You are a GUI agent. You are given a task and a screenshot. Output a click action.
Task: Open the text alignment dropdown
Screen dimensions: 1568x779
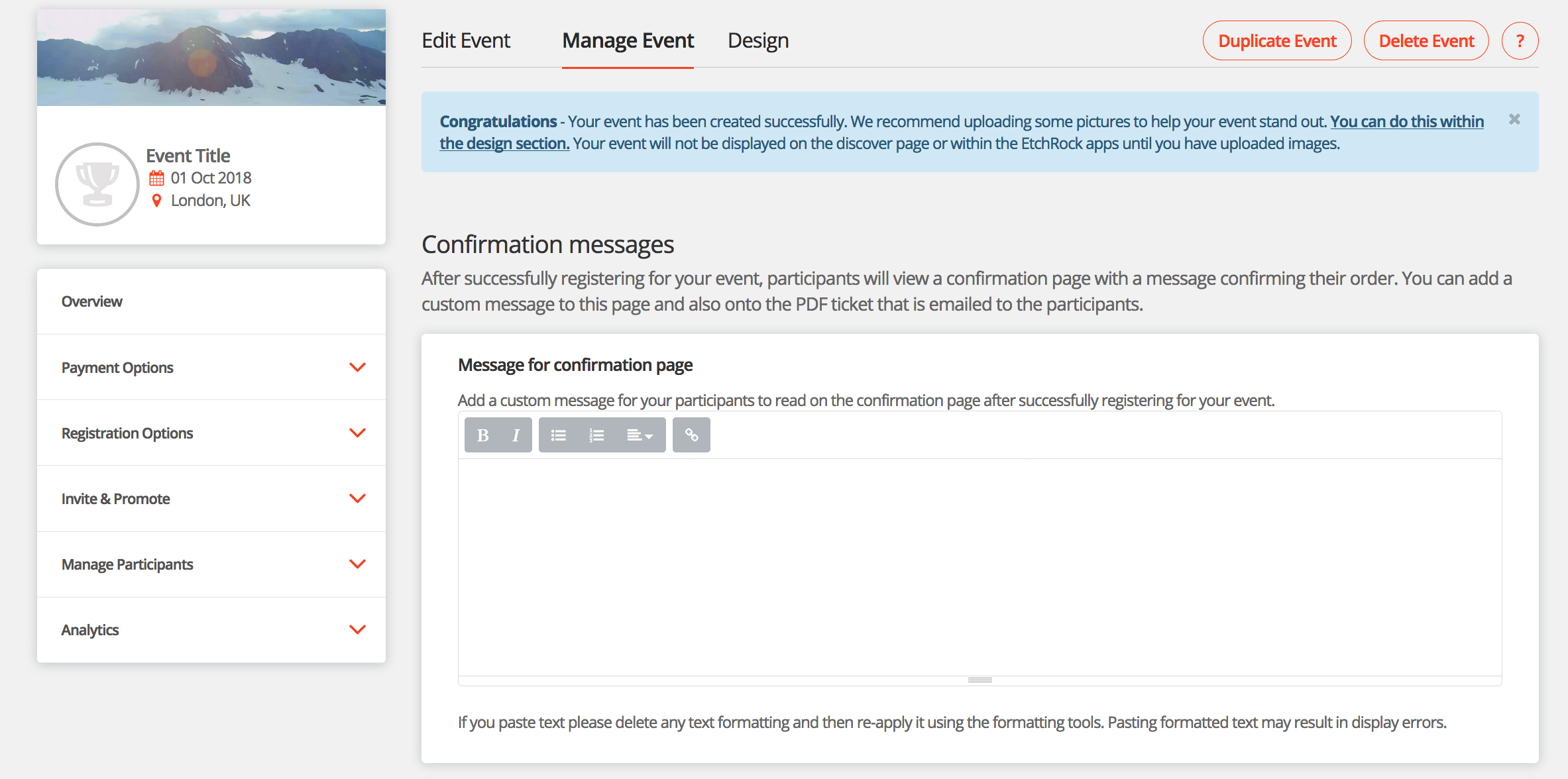coord(640,435)
